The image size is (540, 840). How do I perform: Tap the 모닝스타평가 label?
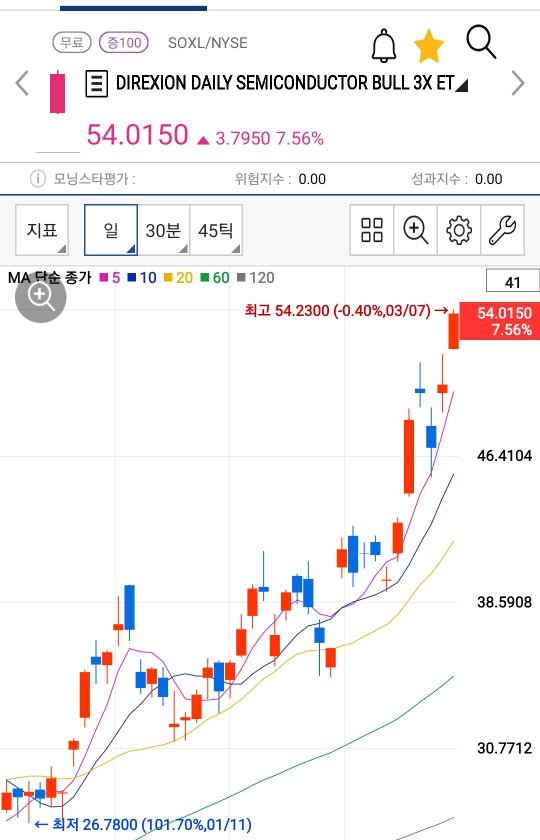click(94, 178)
